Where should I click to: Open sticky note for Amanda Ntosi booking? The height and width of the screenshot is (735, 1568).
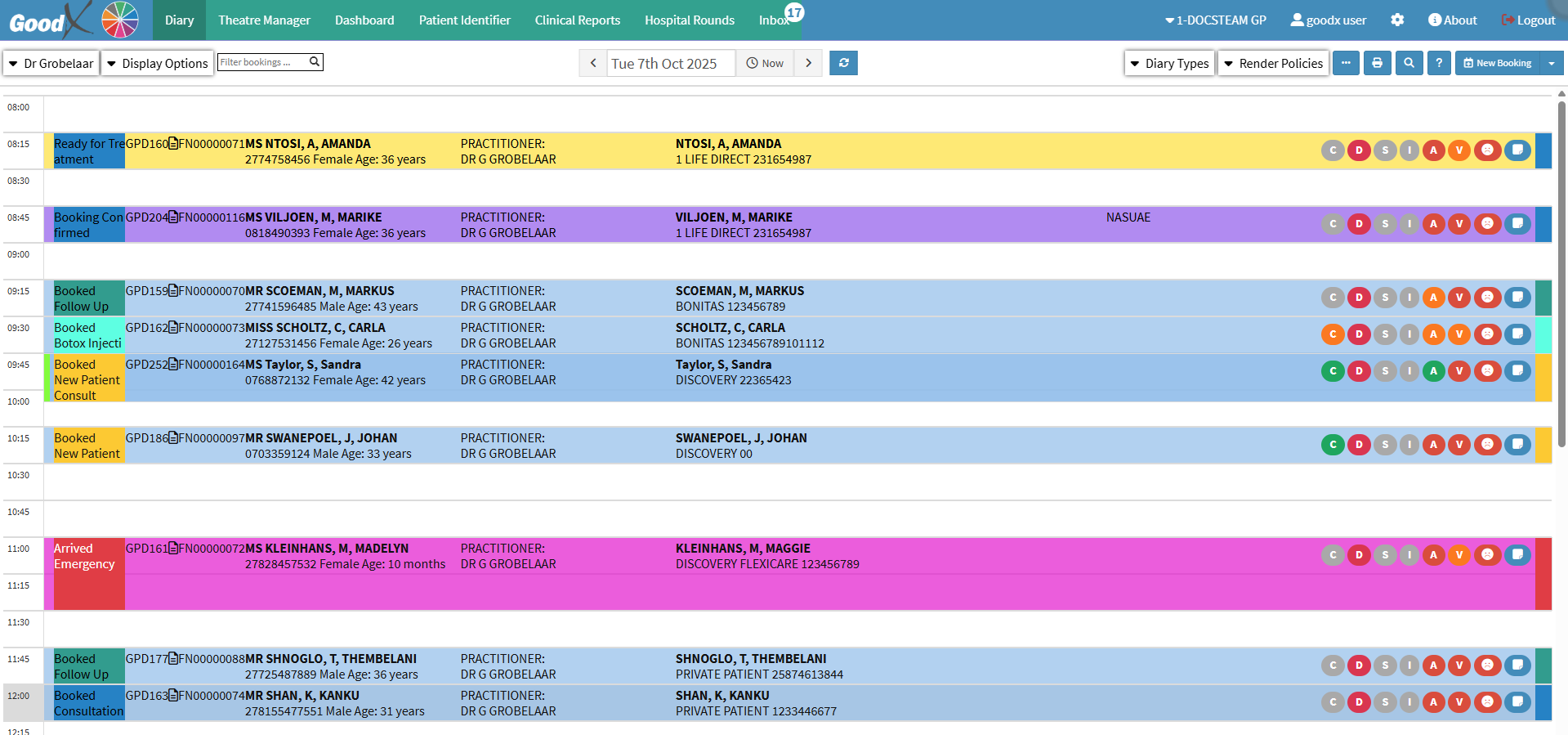1517,150
